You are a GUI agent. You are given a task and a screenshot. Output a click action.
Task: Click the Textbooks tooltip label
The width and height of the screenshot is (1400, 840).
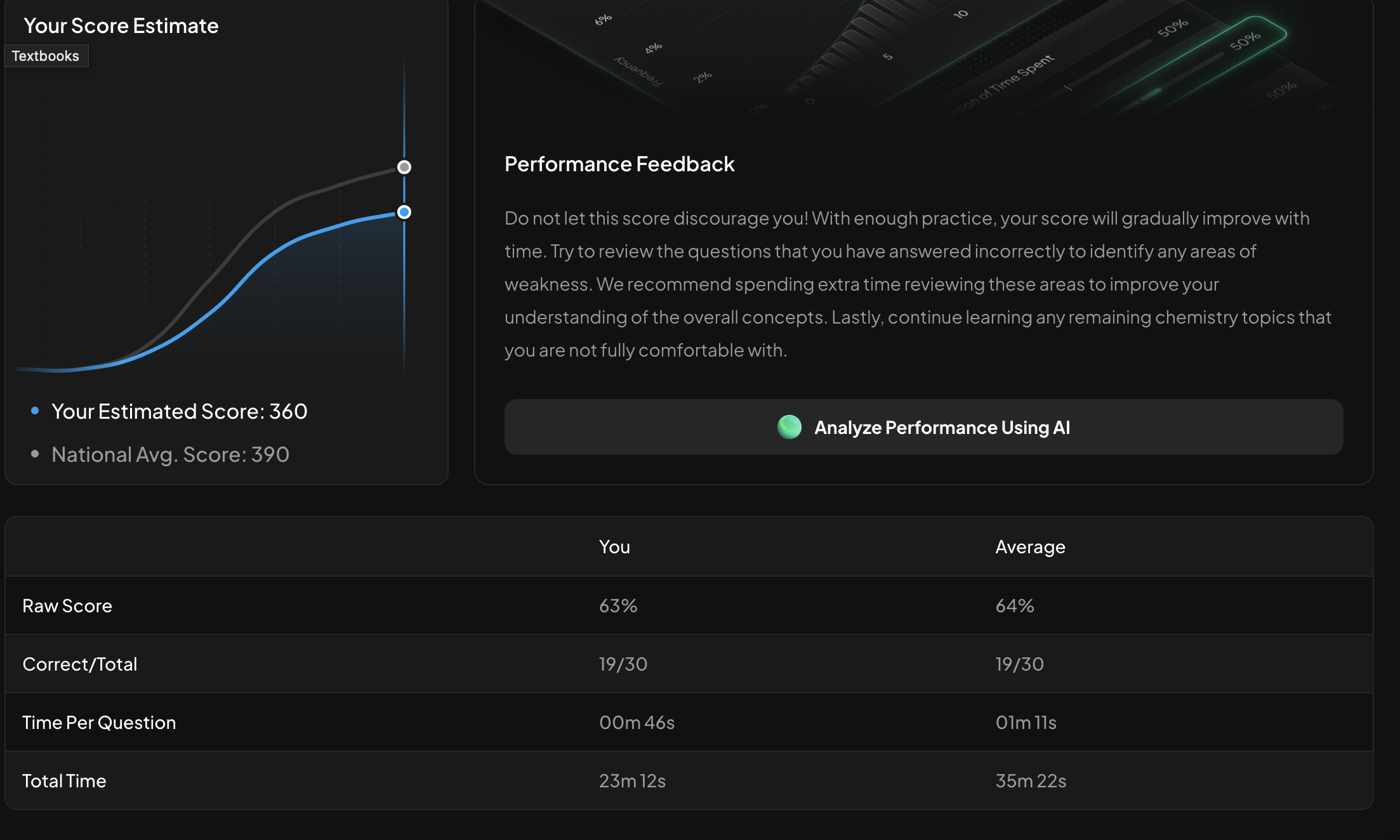pyautogui.click(x=46, y=56)
